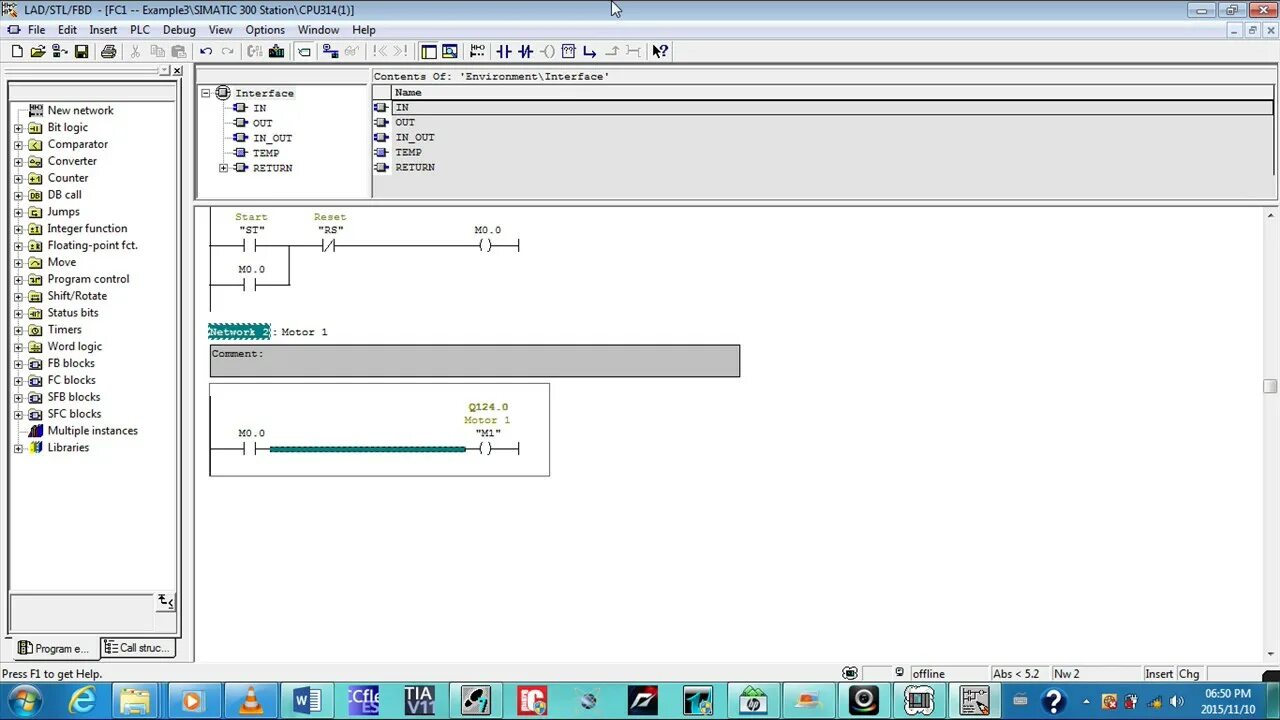Open the File menu
The width and height of the screenshot is (1280, 720).
click(36, 30)
